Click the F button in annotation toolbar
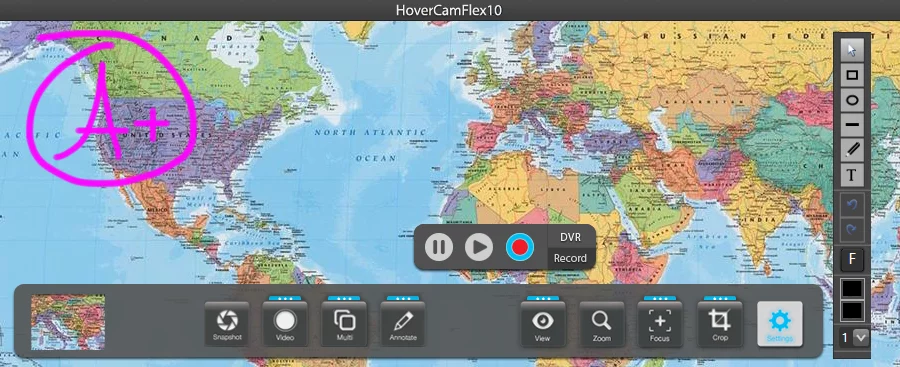This screenshot has width=900, height=367. tap(852, 260)
